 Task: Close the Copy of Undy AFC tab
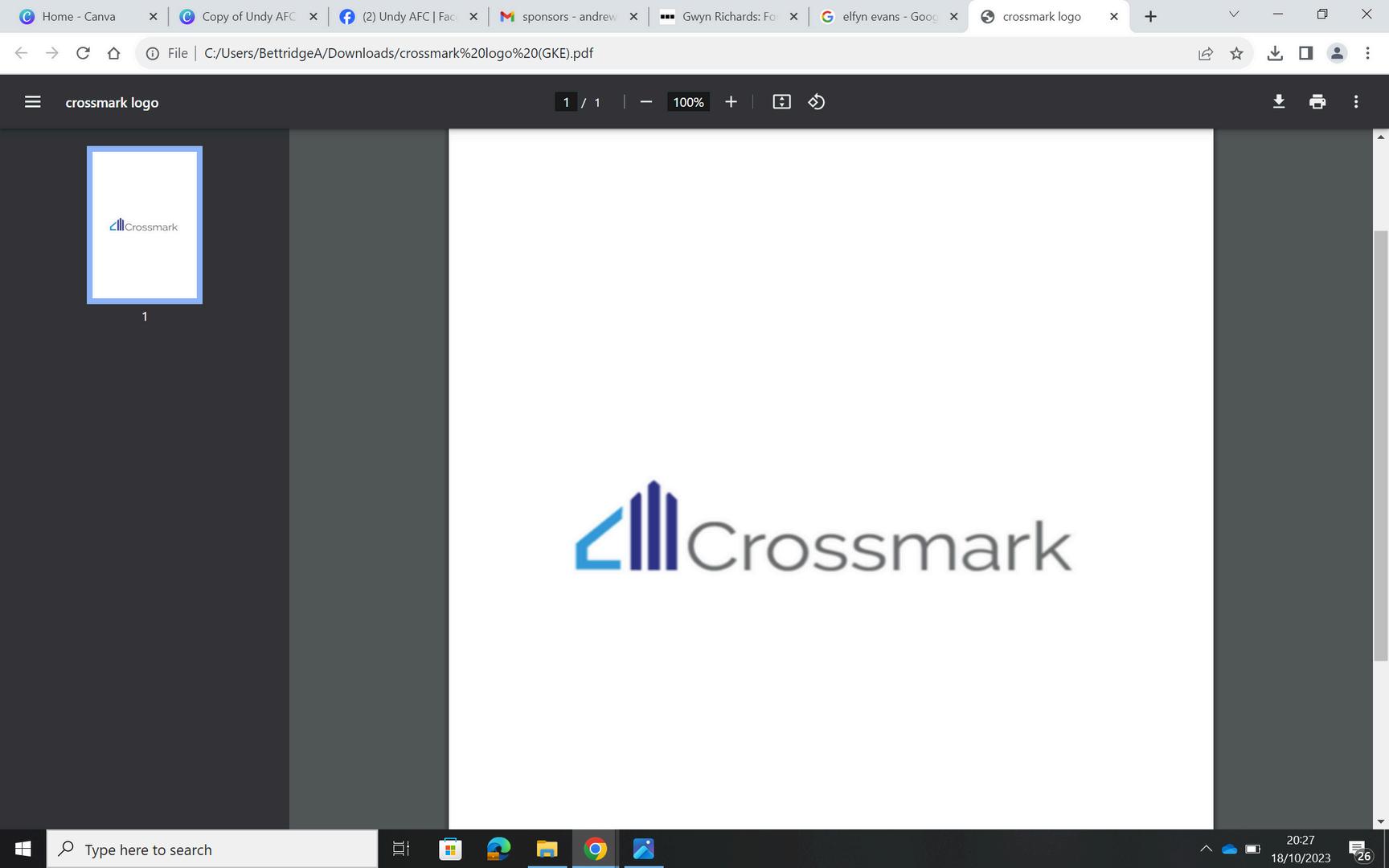click(x=313, y=16)
